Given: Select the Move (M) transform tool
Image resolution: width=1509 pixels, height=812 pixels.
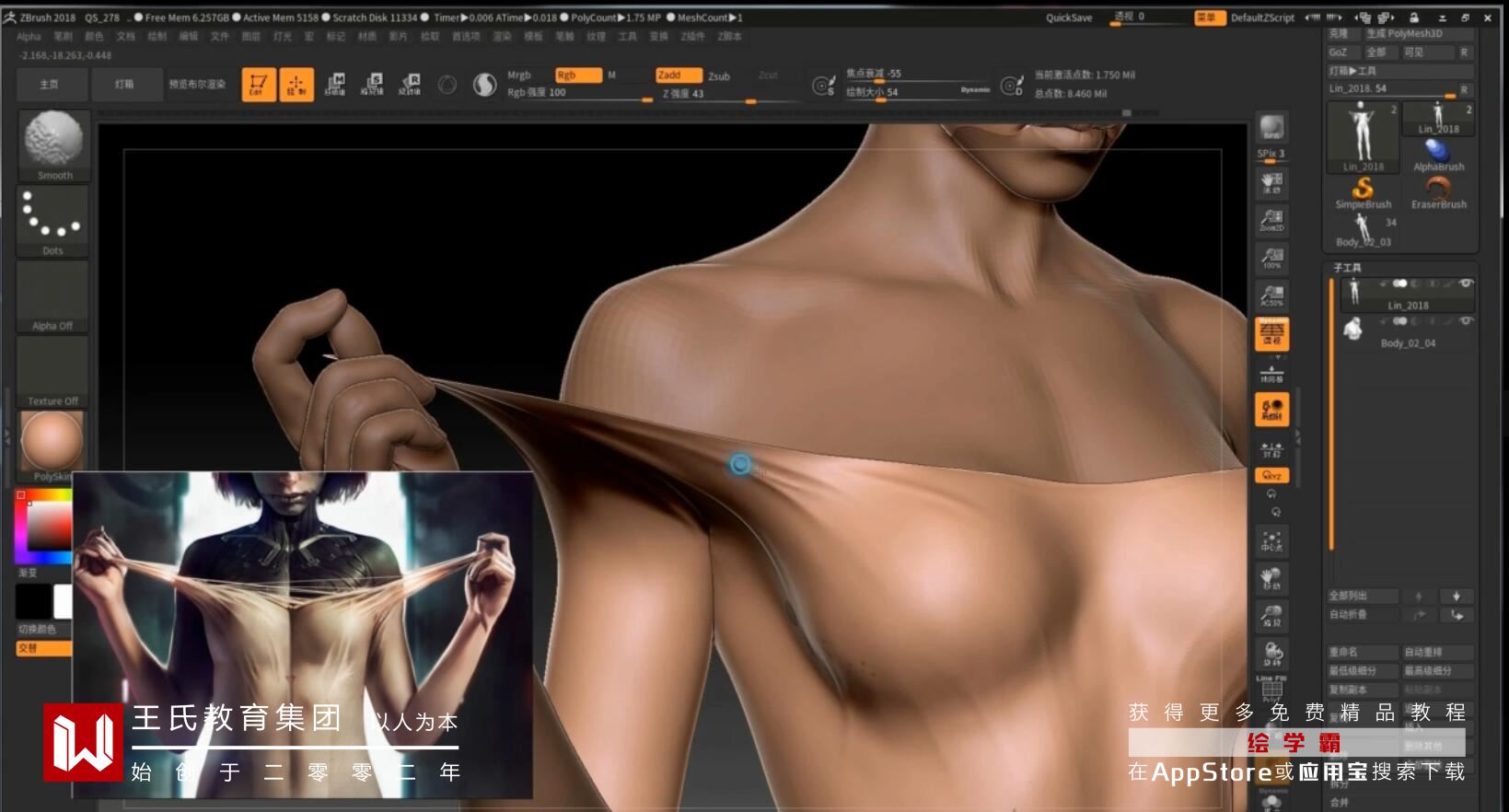Looking at the screenshot, I should pyautogui.click(x=335, y=85).
